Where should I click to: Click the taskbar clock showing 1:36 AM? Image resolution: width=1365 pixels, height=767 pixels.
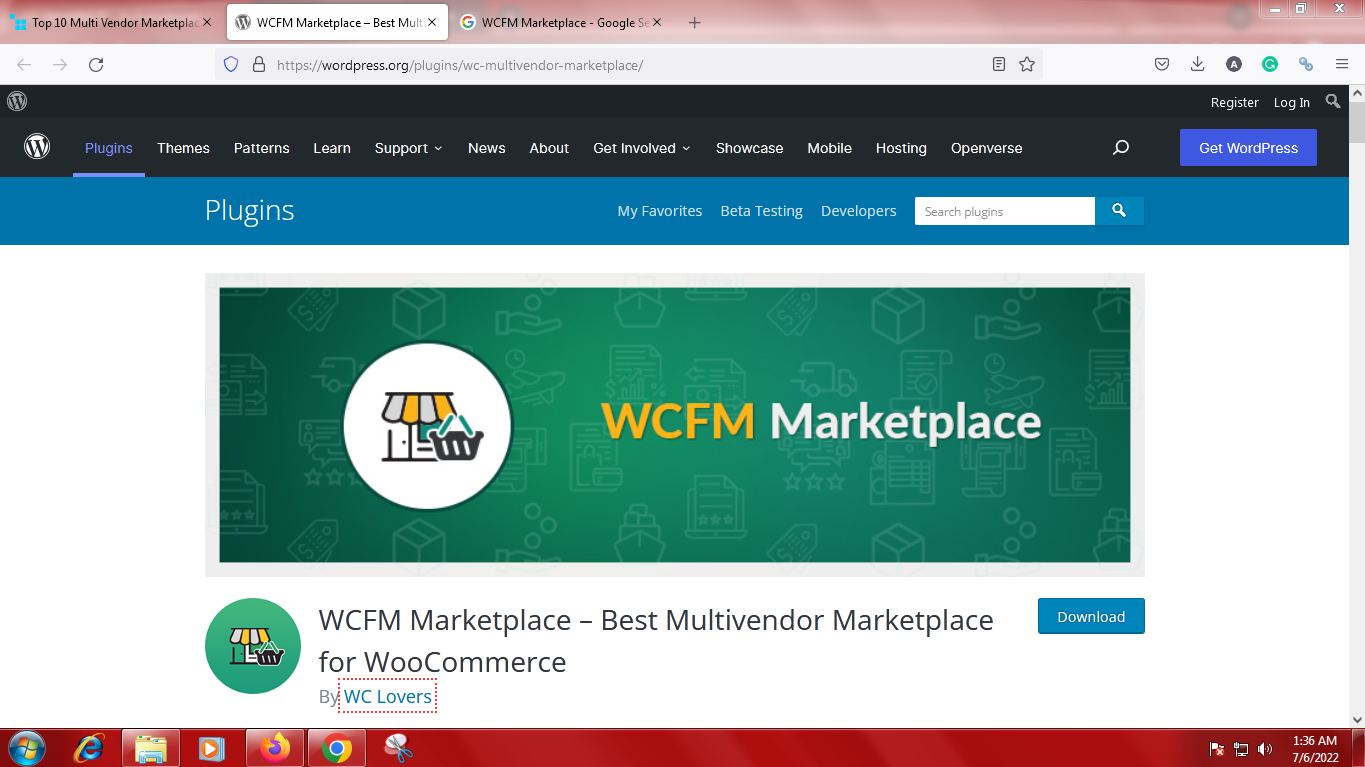pos(1315,749)
